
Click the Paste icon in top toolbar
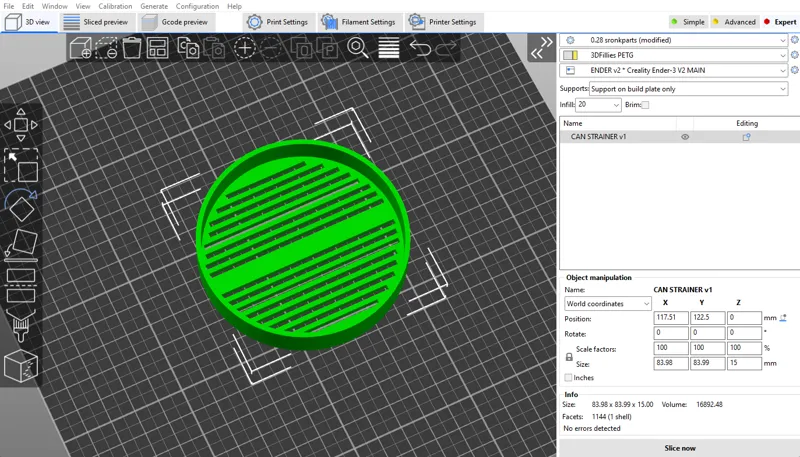coord(214,48)
